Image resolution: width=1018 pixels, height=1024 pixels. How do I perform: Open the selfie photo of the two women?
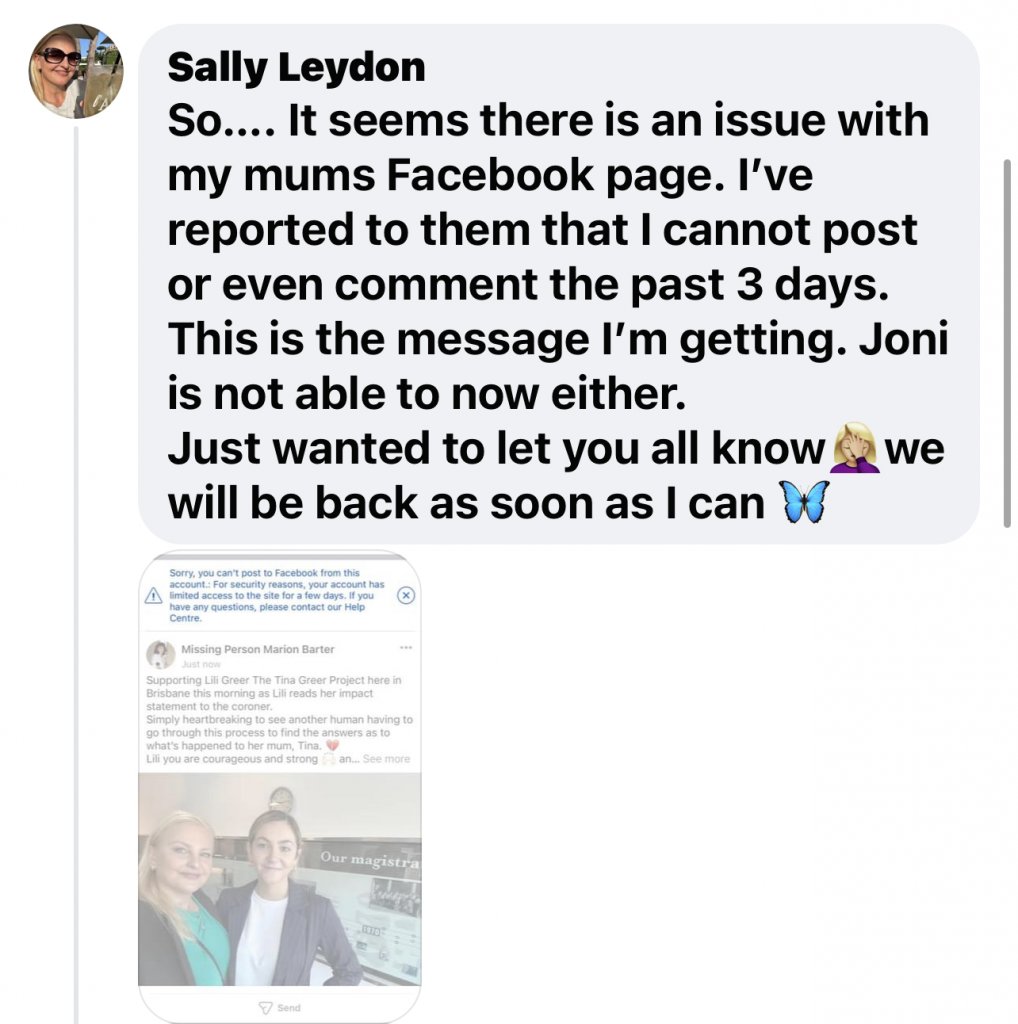click(279, 878)
